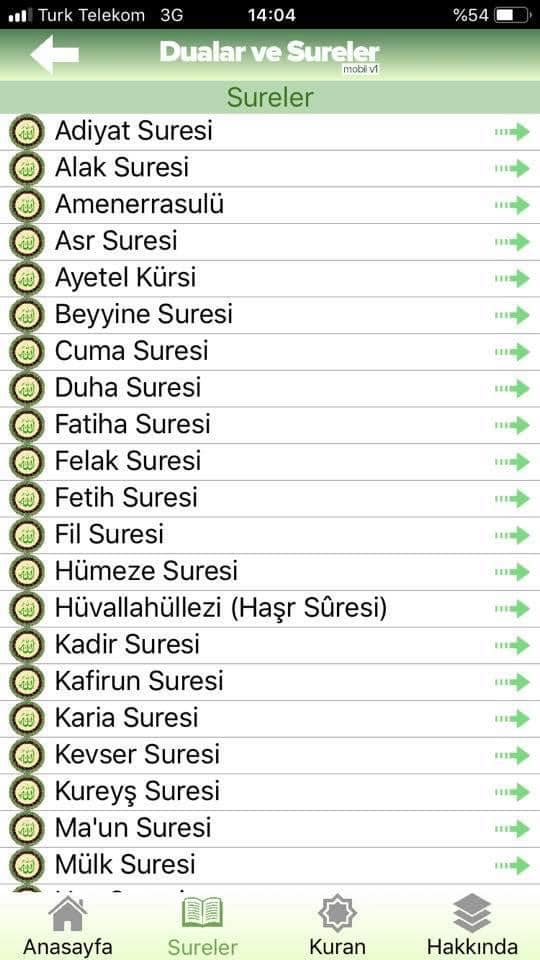Screen dimensions: 540x960
Task: Tap the battery indicator in status bar
Action: [512, 15]
